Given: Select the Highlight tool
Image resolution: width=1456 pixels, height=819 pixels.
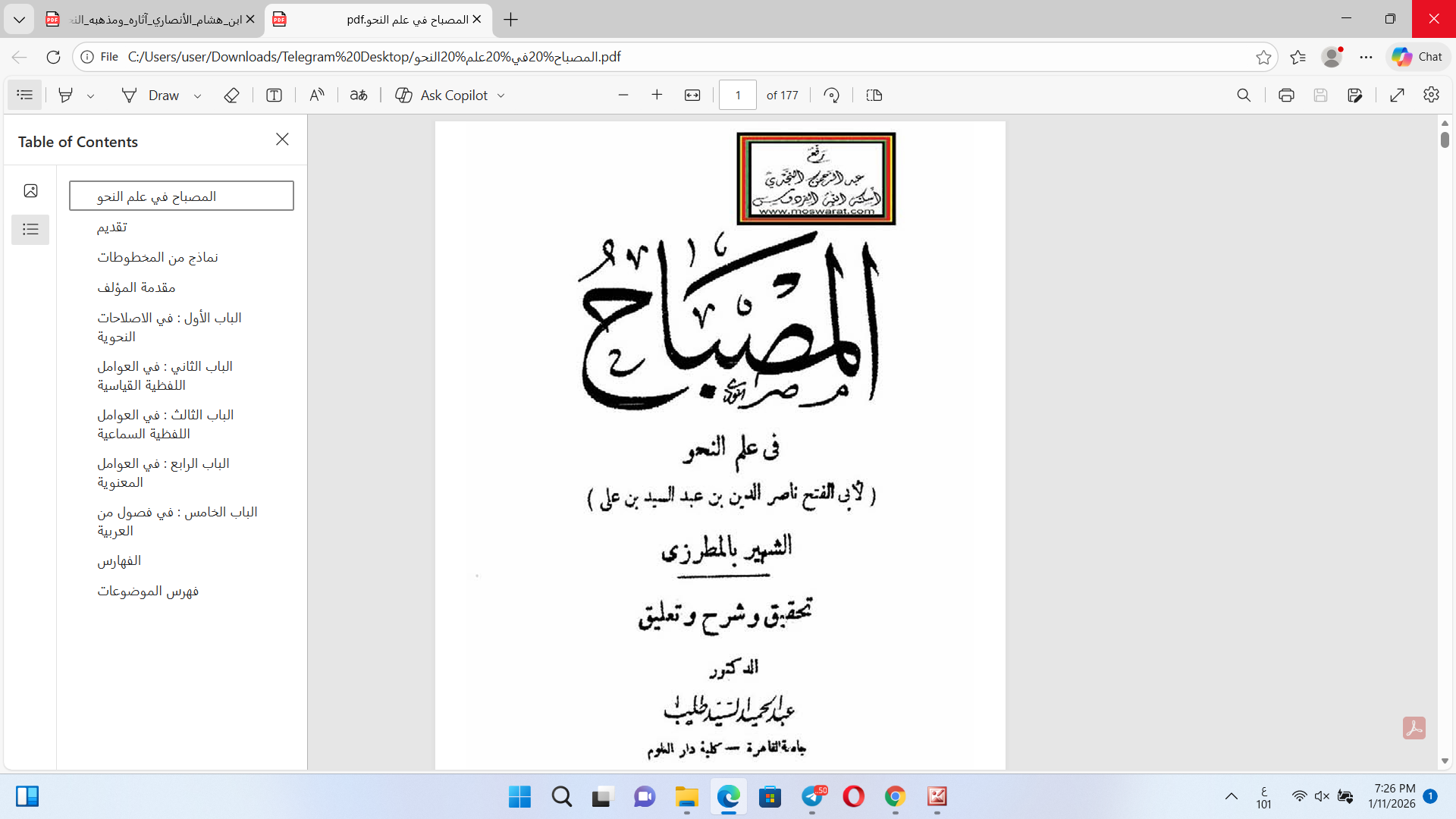Looking at the screenshot, I should click(x=66, y=95).
